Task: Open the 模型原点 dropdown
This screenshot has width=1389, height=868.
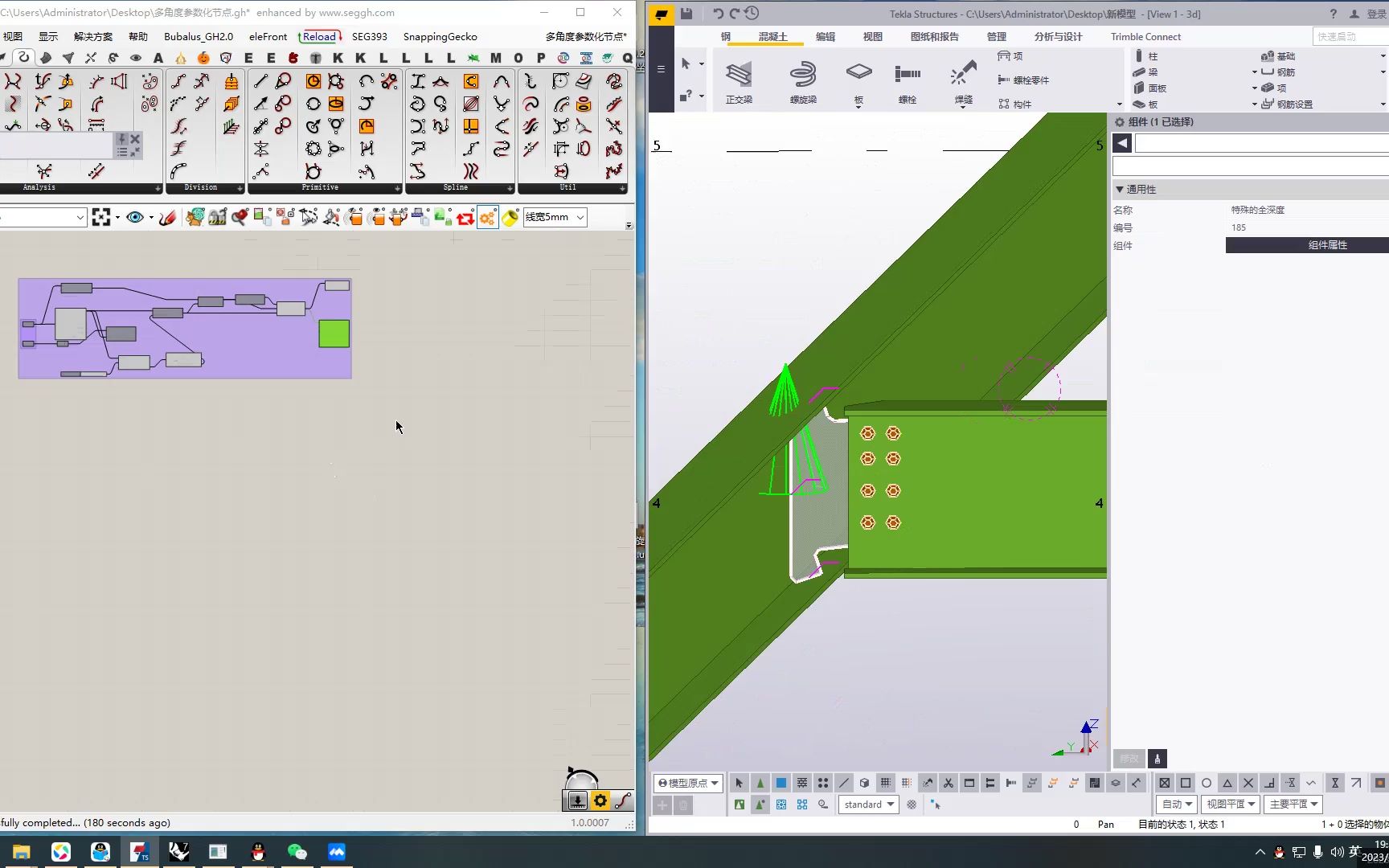Action: (688, 783)
